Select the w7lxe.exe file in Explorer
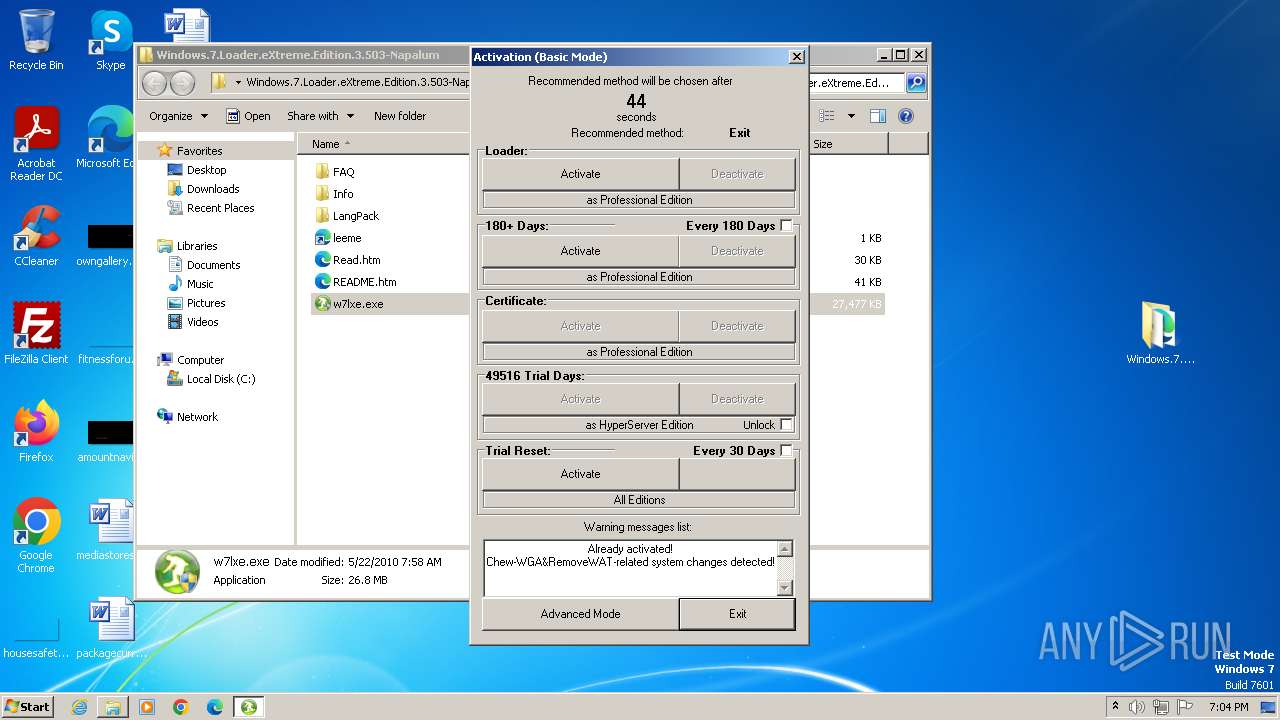Screen dimensions: 1280x720 coord(357,304)
